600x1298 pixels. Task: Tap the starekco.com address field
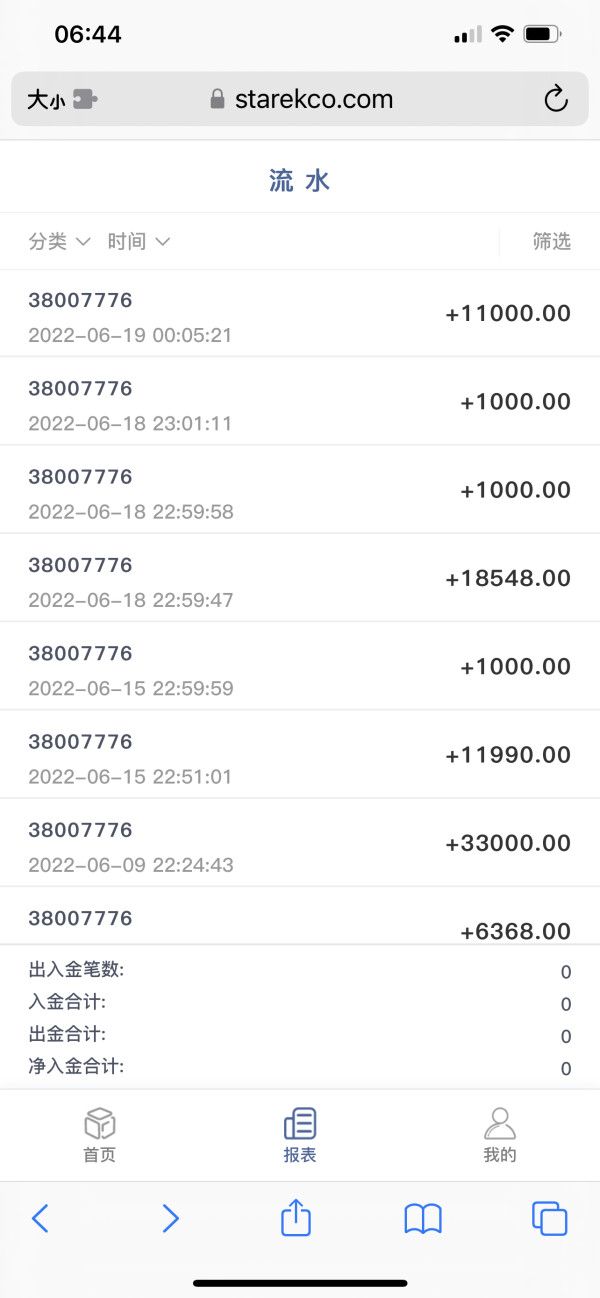pos(300,99)
